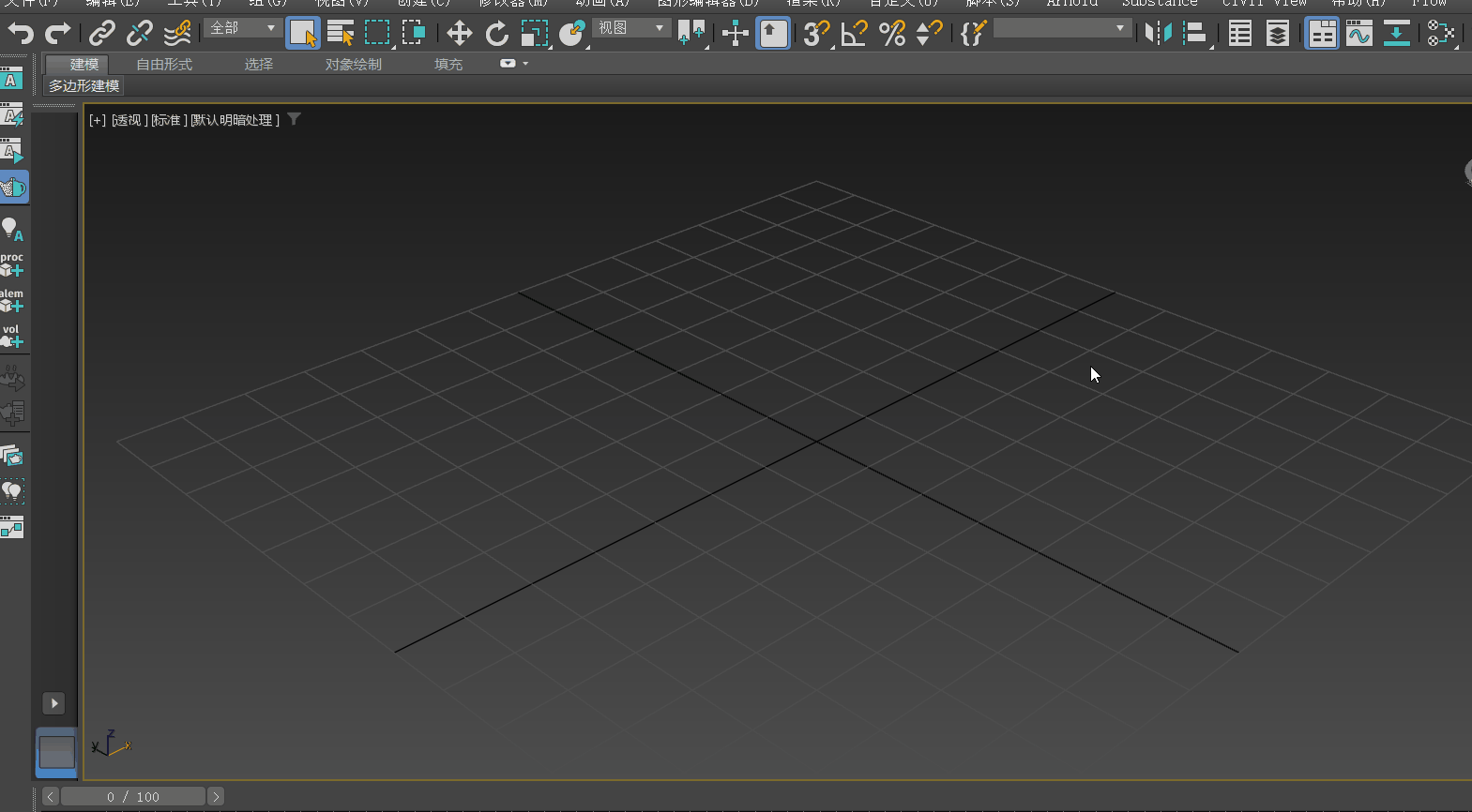Open the Named Selection Sets dropdown
This screenshot has width=1472, height=812.
pyautogui.click(x=1061, y=28)
